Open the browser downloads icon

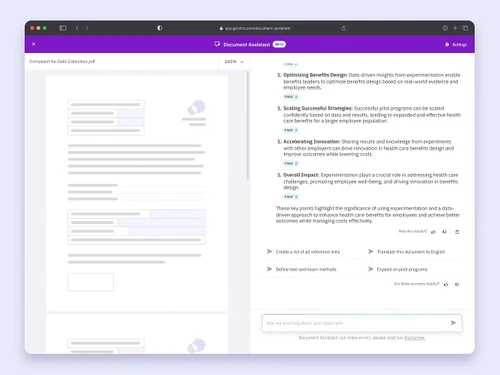tap(445, 28)
